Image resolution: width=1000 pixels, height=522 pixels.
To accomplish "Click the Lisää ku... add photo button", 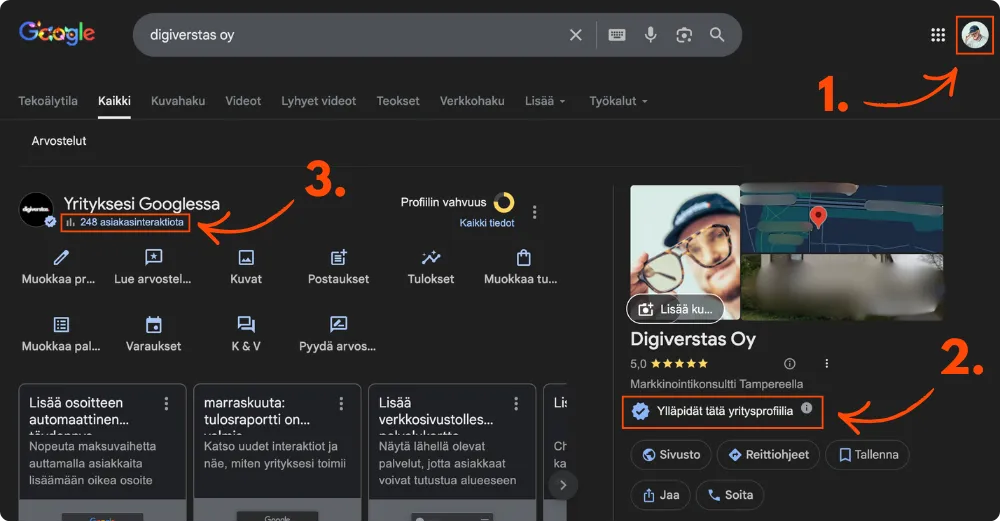I will (x=675, y=309).
